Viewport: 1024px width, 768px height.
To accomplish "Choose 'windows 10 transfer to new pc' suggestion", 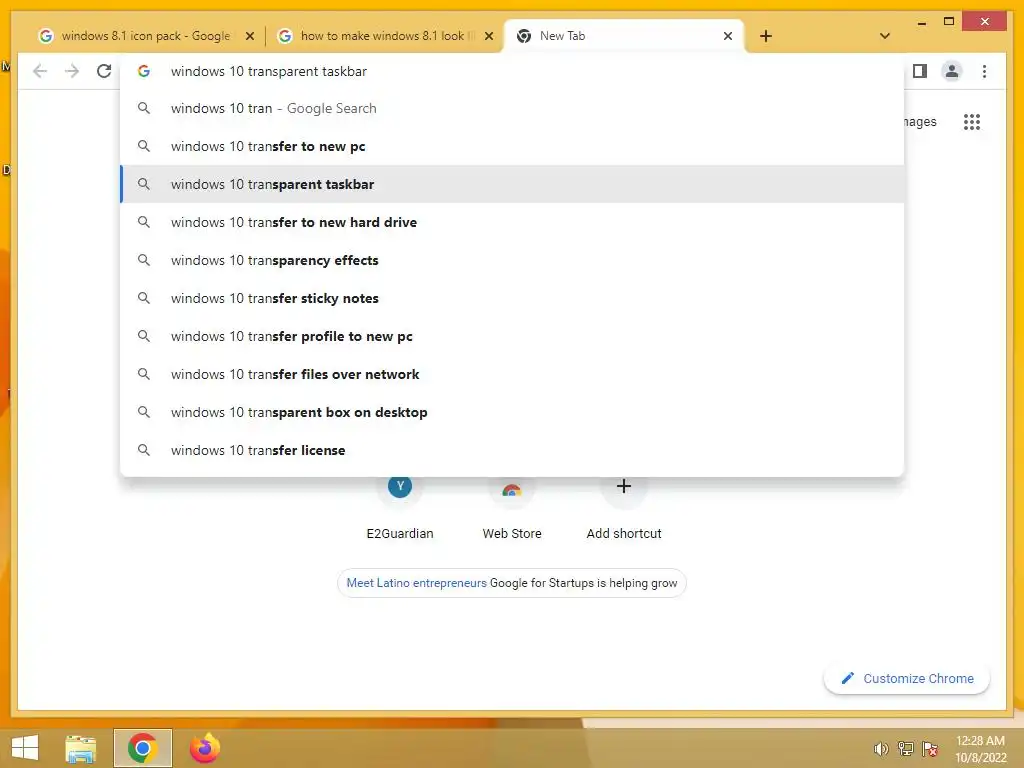I will click(512, 146).
